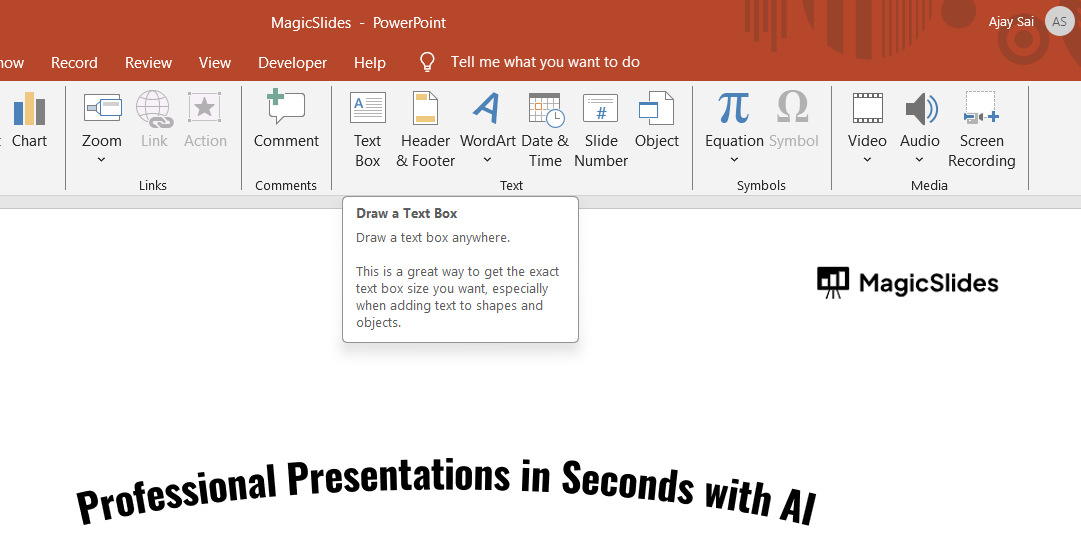1081x544 pixels.
Task: Add a new Comment
Action: coord(286,119)
